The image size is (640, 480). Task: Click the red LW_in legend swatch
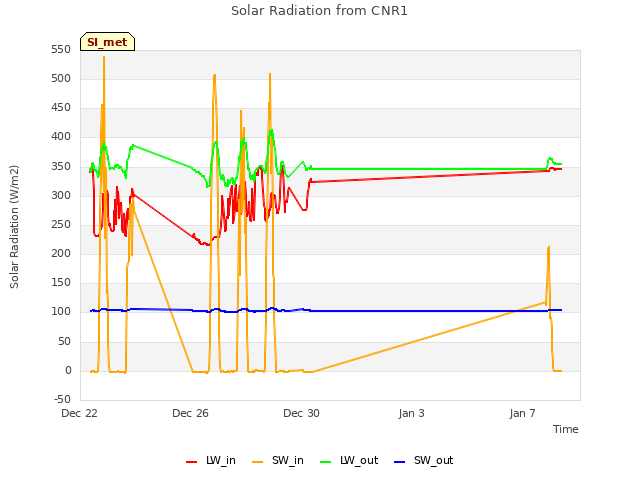click(191, 462)
